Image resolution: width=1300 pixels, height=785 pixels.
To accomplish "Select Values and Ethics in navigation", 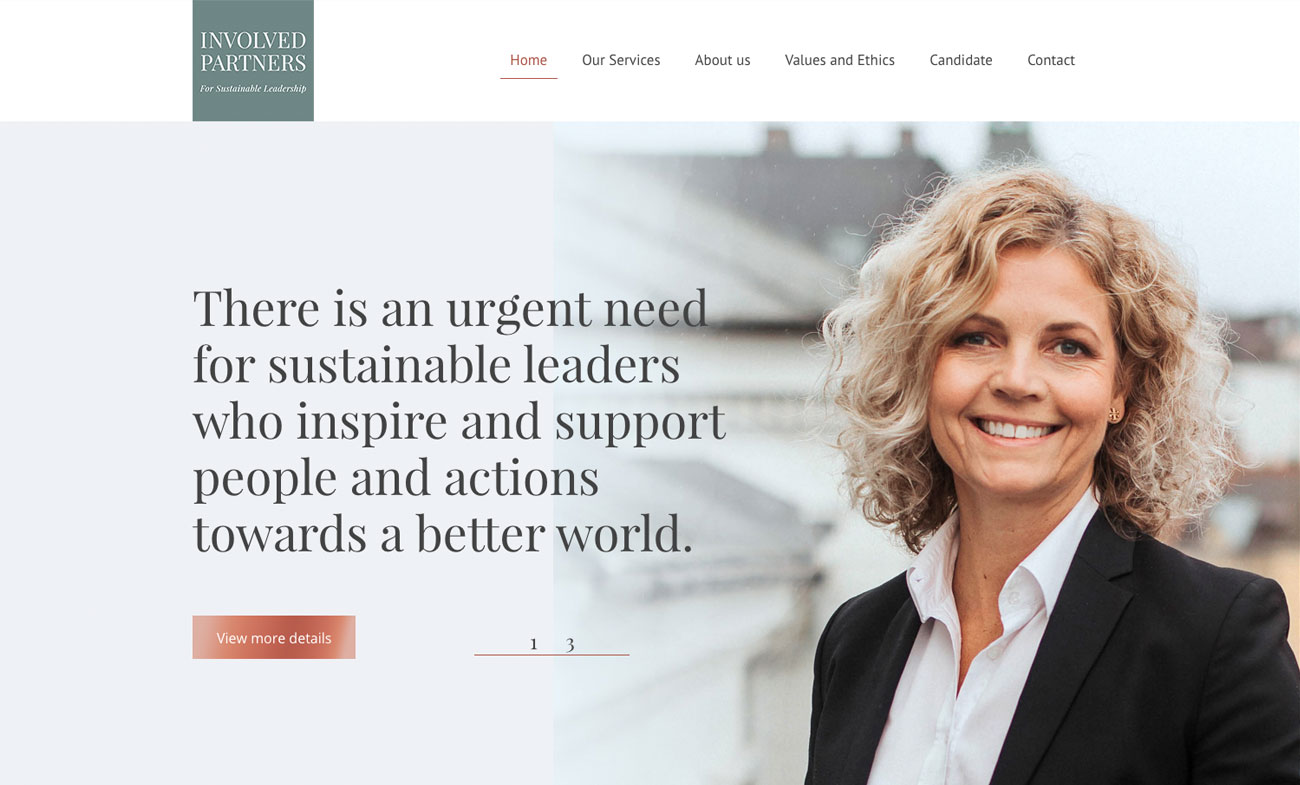I will point(840,60).
